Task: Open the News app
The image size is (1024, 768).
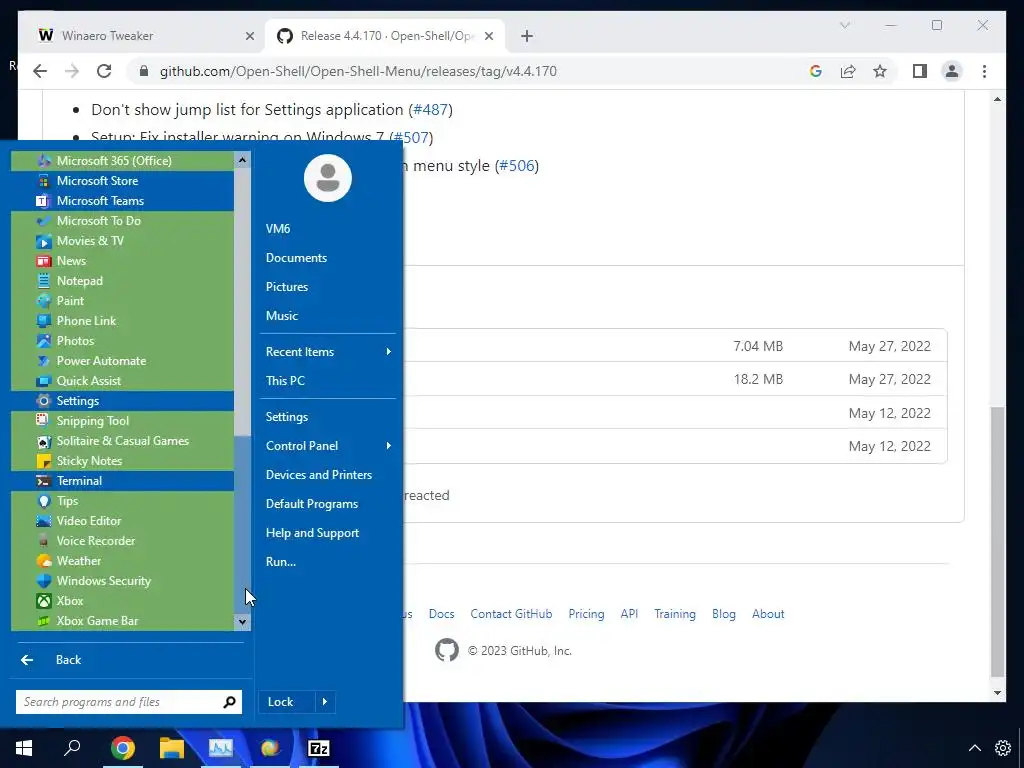Action: tap(122, 261)
